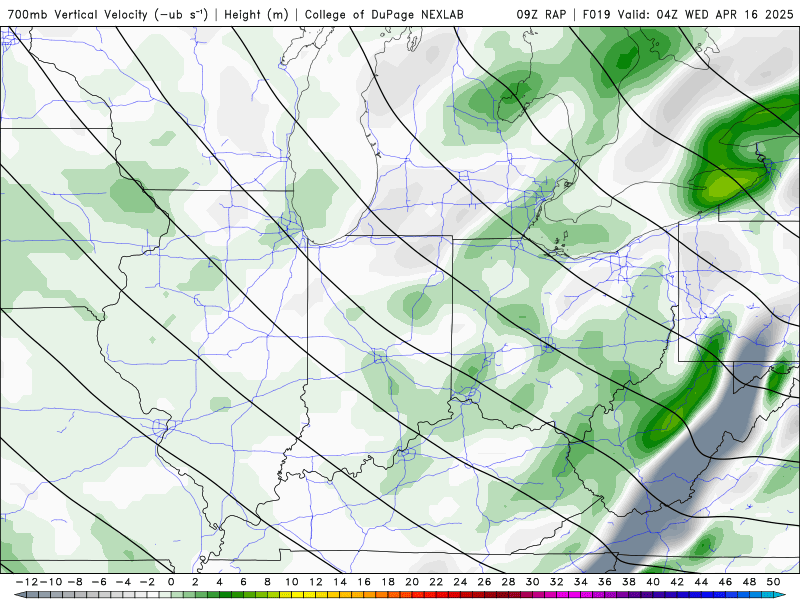800x600 pixels.
Task: Click the 0 label on the legend
Action: (x=171, y=582)
